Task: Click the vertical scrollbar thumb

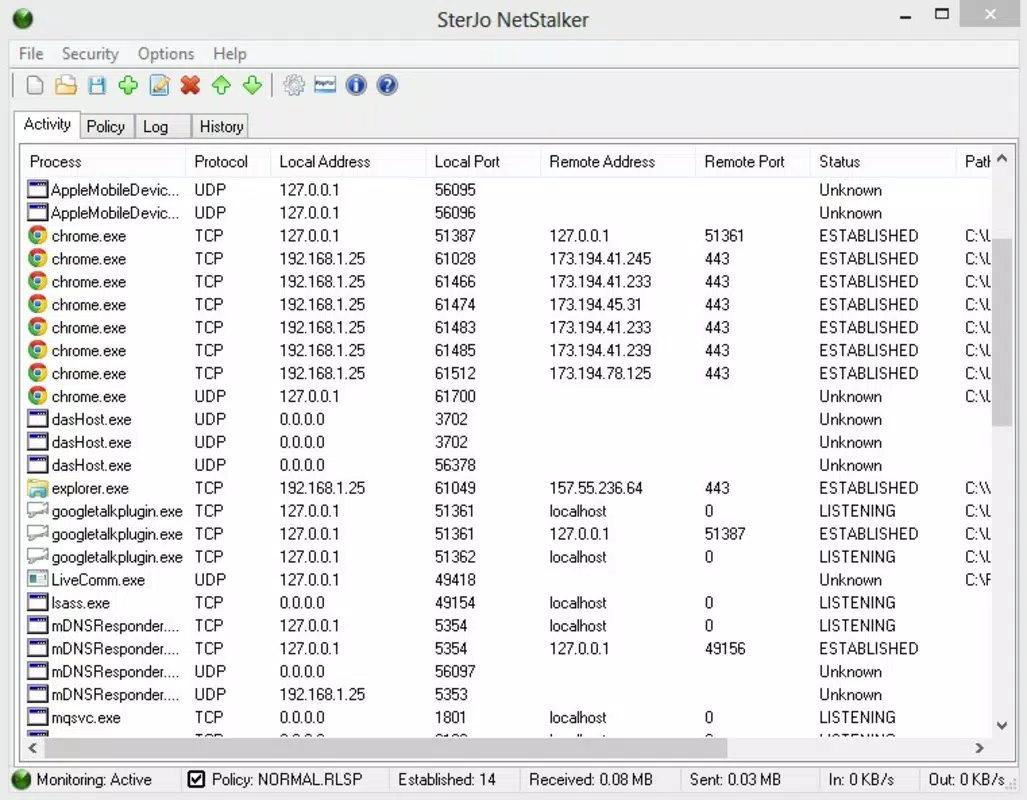Action: coord(1001,332)
